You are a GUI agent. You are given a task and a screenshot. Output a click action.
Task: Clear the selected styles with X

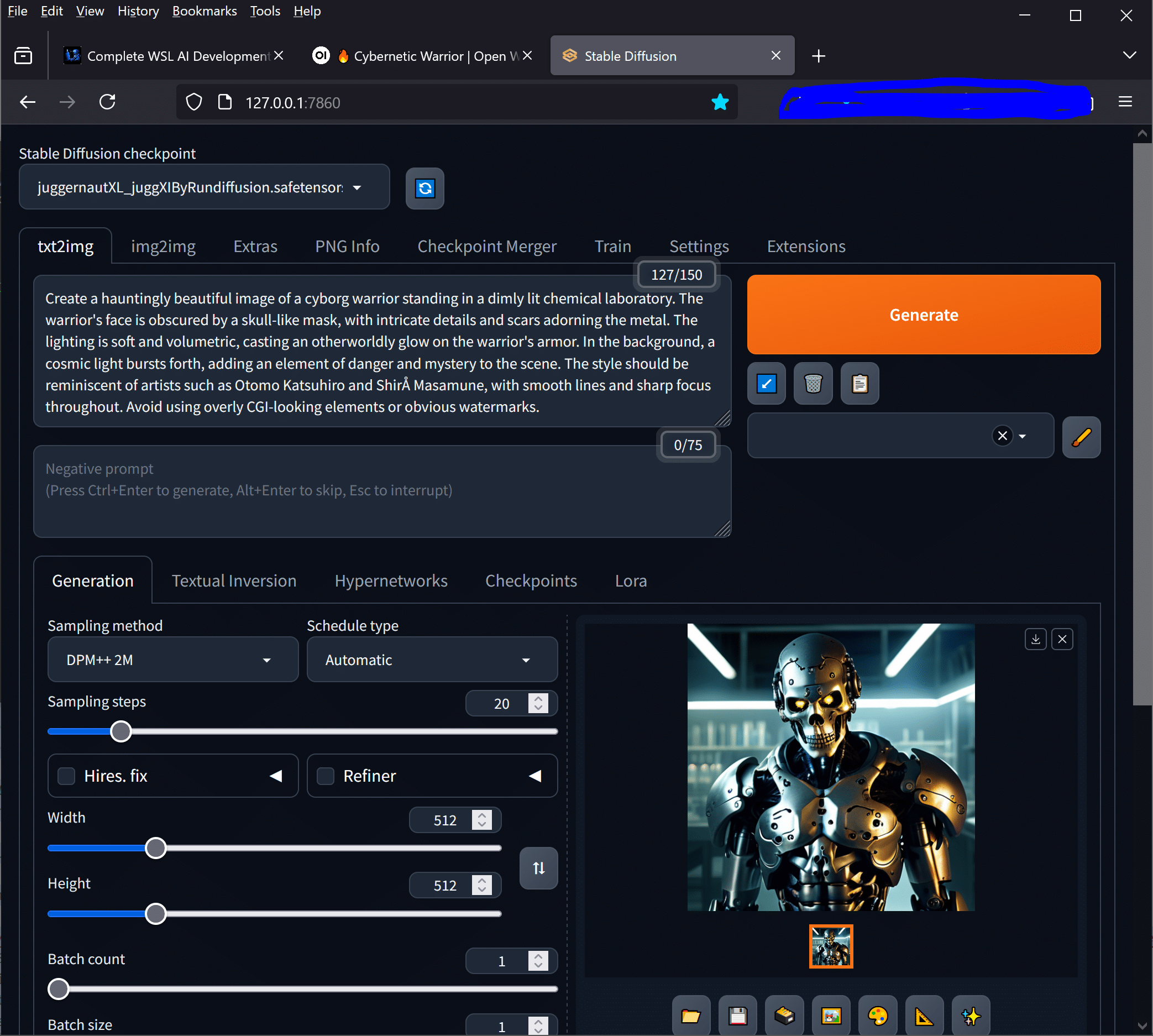1002,436
